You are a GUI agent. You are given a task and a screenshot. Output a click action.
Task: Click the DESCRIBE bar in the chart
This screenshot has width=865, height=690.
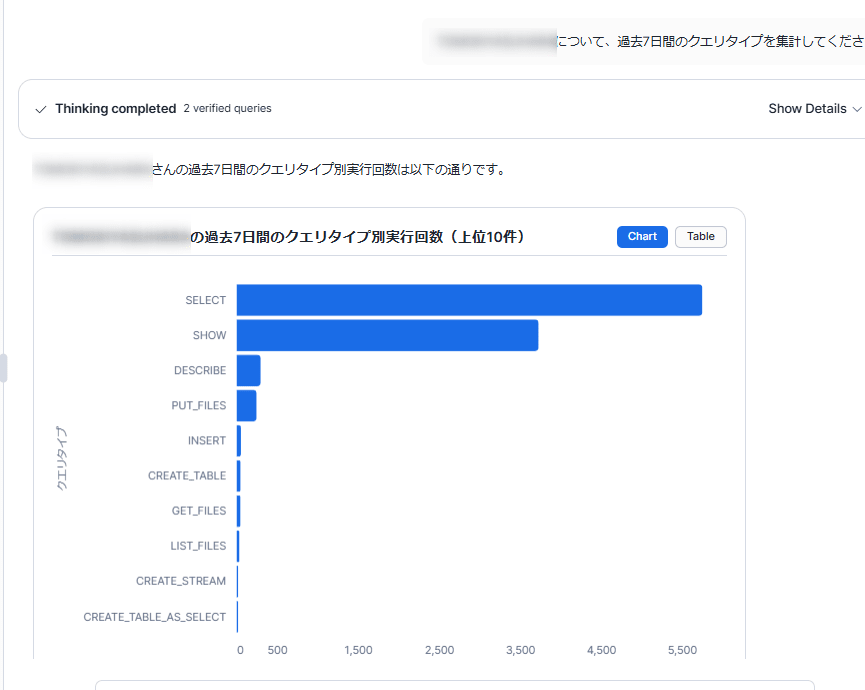[248, 370]
